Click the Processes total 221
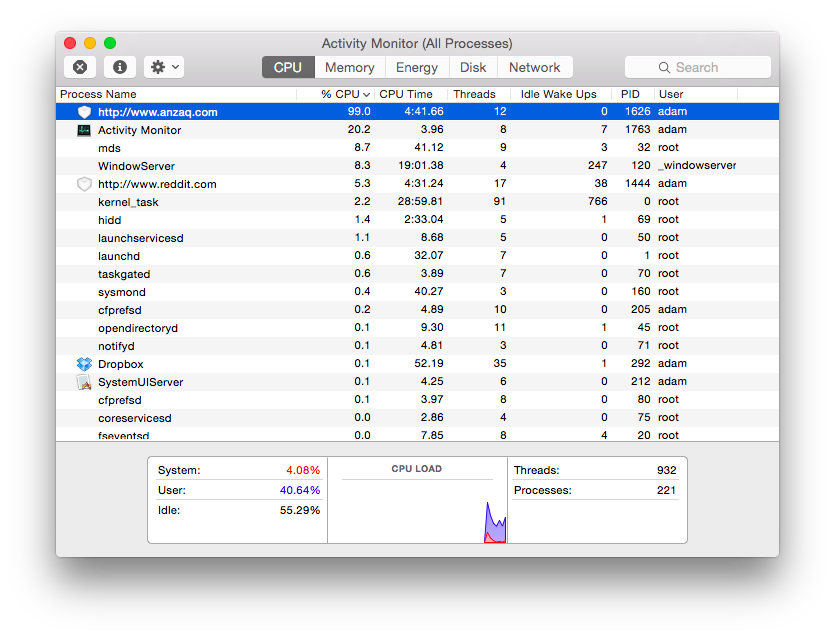Image resolution: width=835 pixels, height=637 pixels. tap(667, 490)
